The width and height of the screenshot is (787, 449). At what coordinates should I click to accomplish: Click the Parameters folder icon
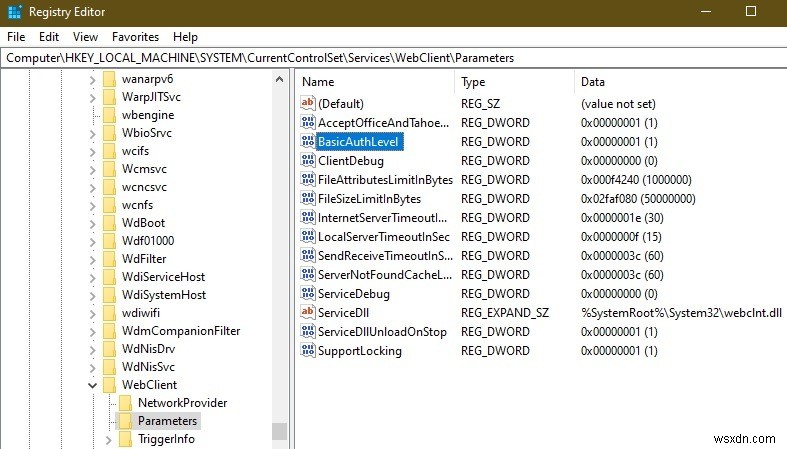pyautogui.click(x=125, y=421)
